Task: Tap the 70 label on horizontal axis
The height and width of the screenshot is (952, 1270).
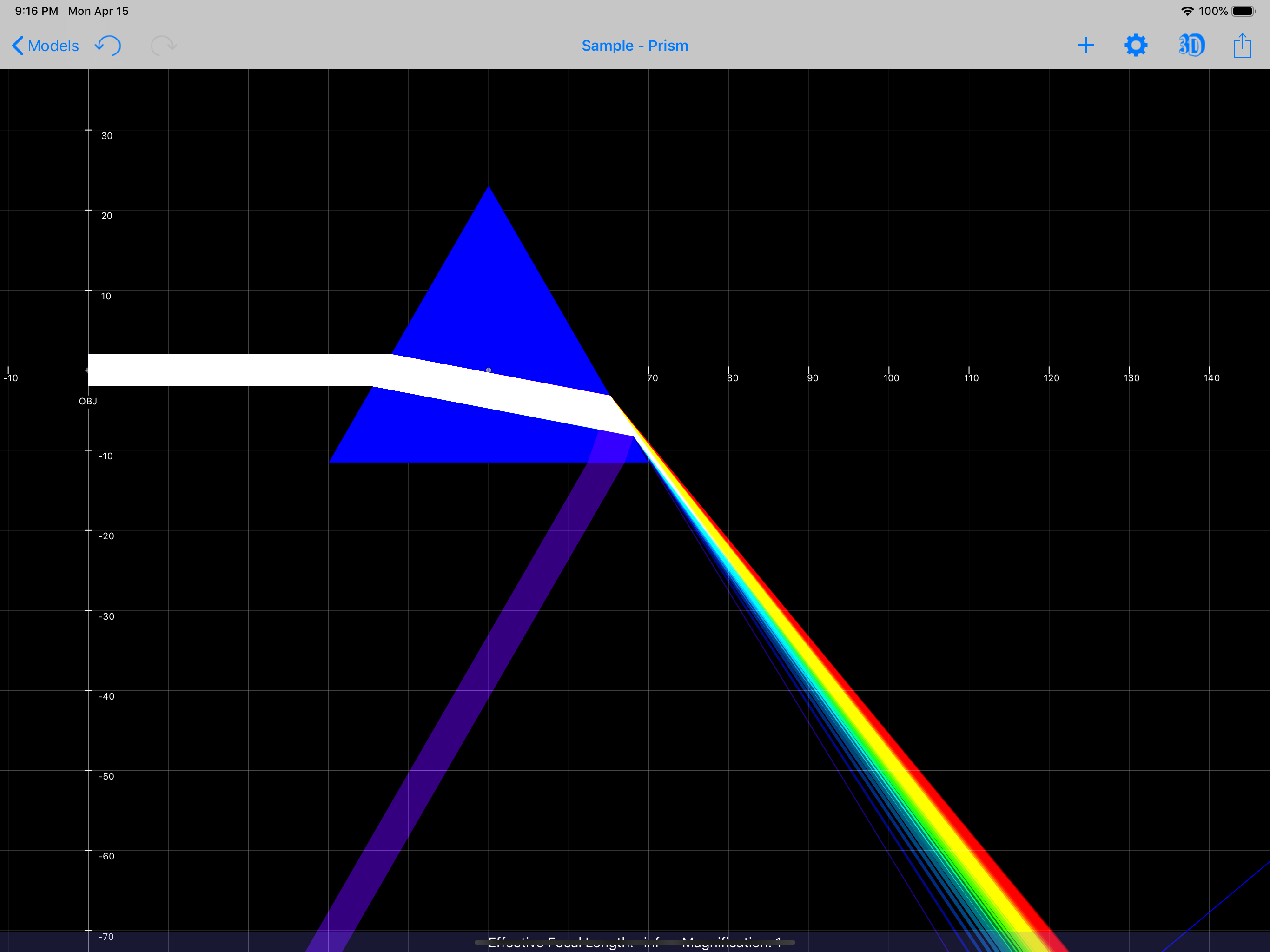Action: point(653,378)
